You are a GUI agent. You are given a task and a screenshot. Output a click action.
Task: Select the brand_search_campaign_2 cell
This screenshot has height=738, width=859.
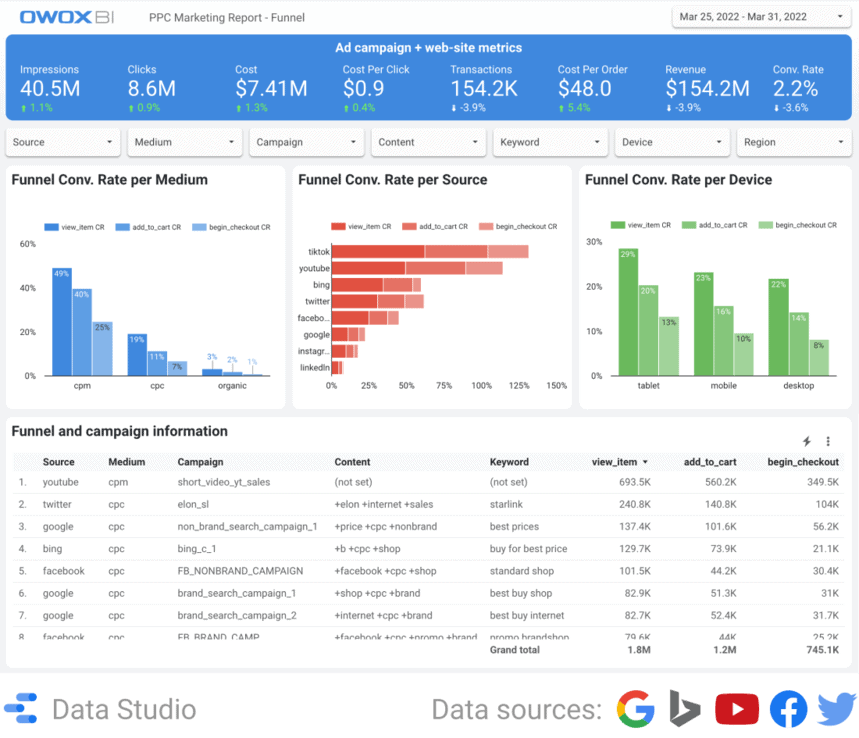coord(237,616)
